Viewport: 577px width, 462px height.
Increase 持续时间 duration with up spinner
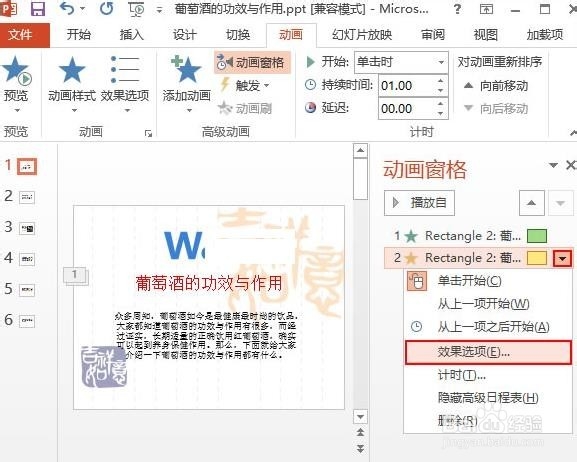pos(440,81)
